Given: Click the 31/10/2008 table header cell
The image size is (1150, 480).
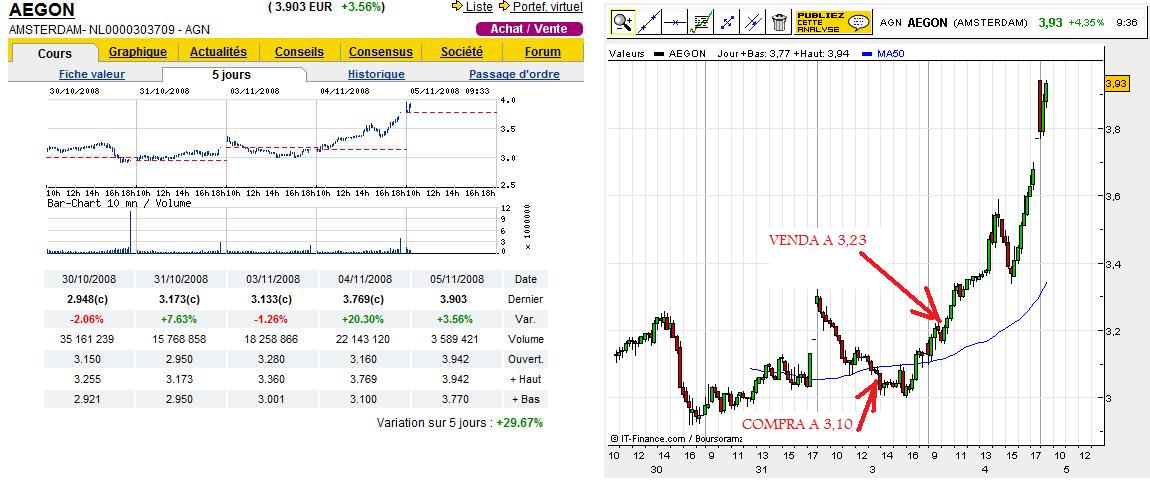Looking at the screenshot, I should coord(181,280).
